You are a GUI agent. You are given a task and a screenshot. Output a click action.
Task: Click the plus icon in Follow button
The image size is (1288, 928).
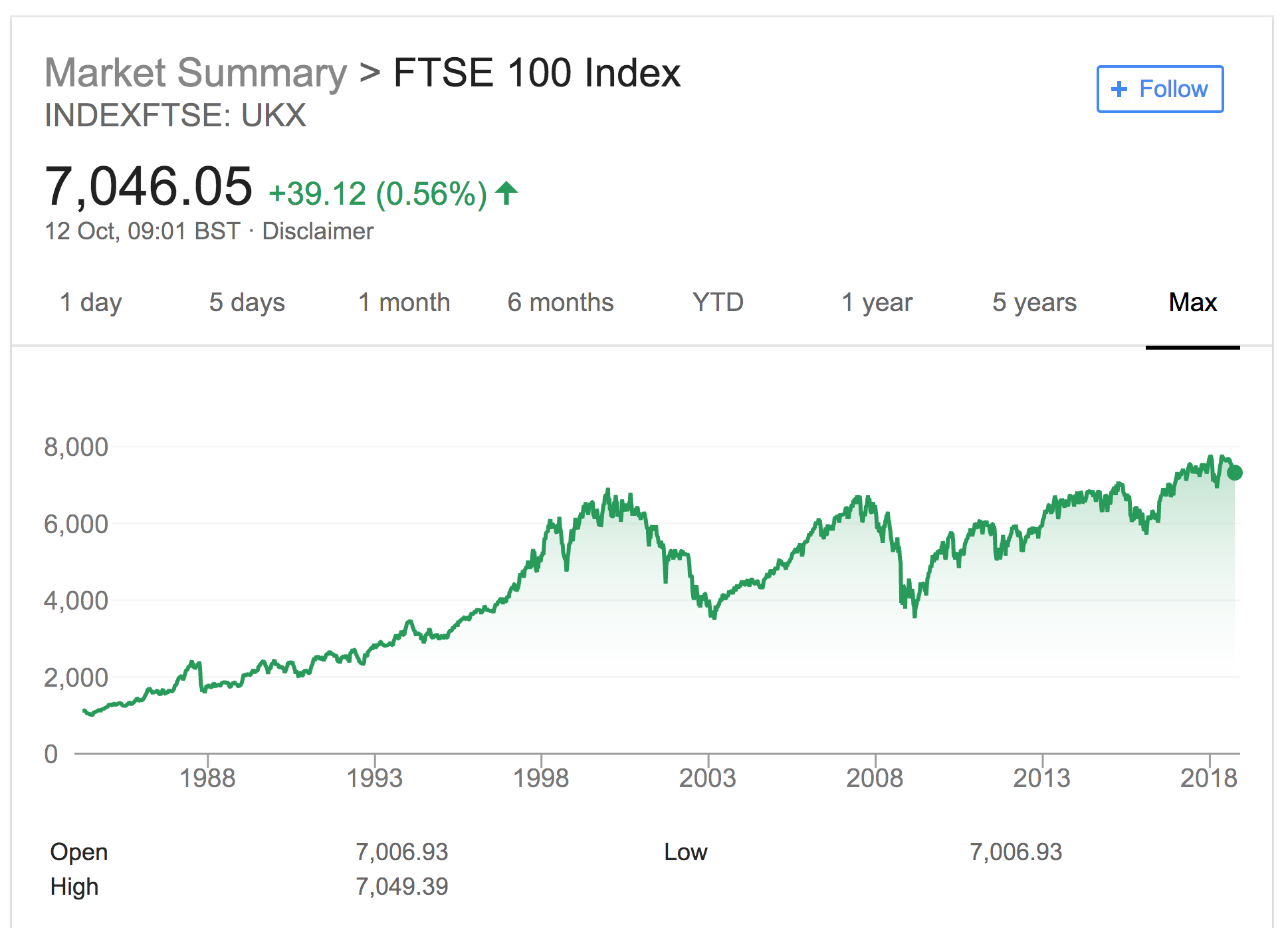(1119, 89)
